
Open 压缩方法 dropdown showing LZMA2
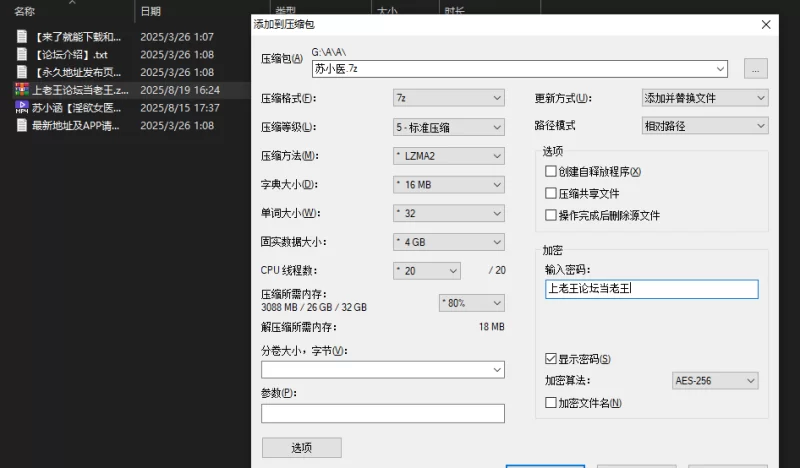click(x=448, y=156)
